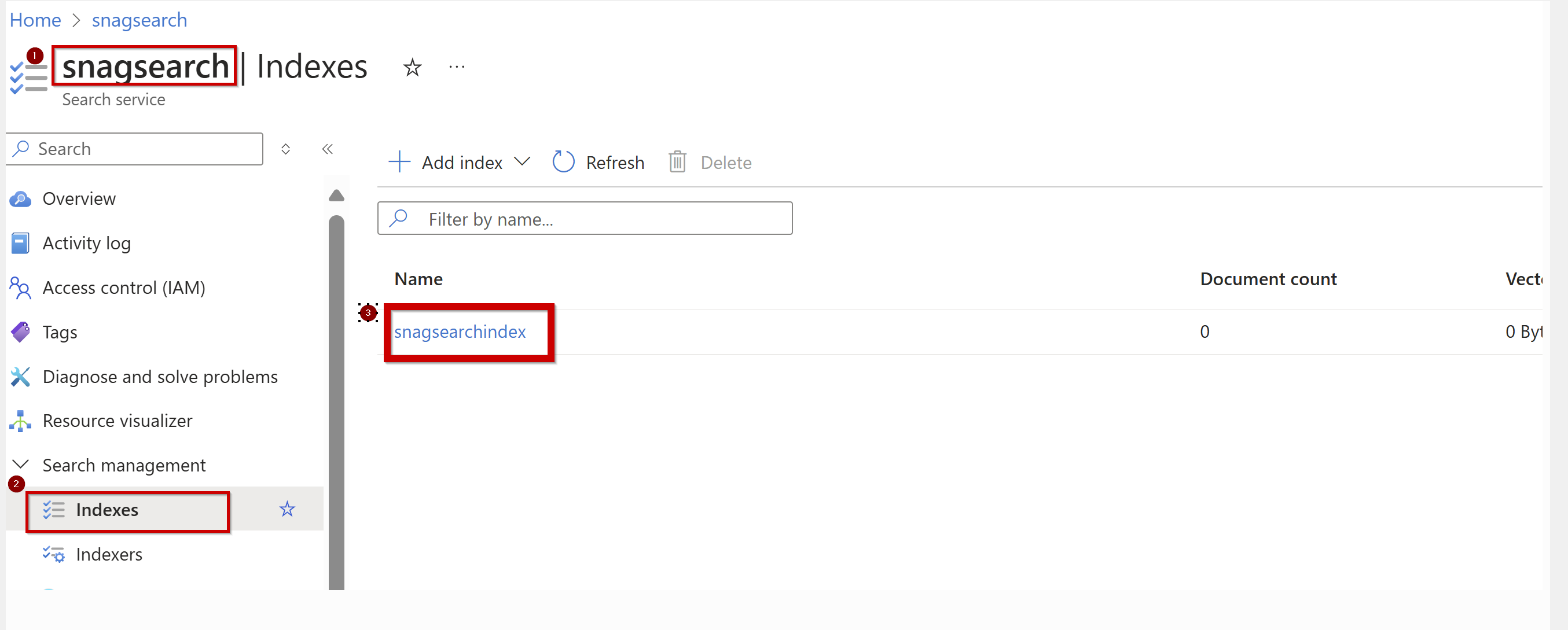Open the snagsearchindex link
Image resolution: width=1568 pixels, height=630 pixels.
coord(460,331)
